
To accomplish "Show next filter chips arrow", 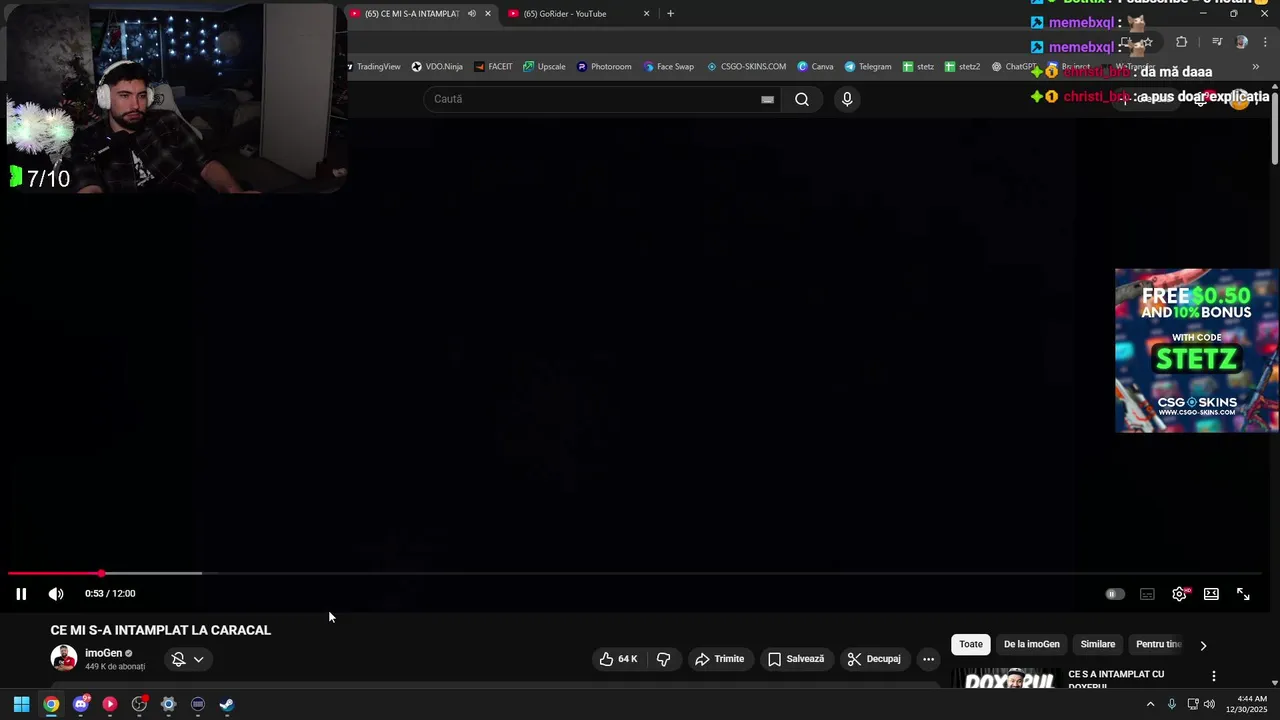I will click(1203, 645).
